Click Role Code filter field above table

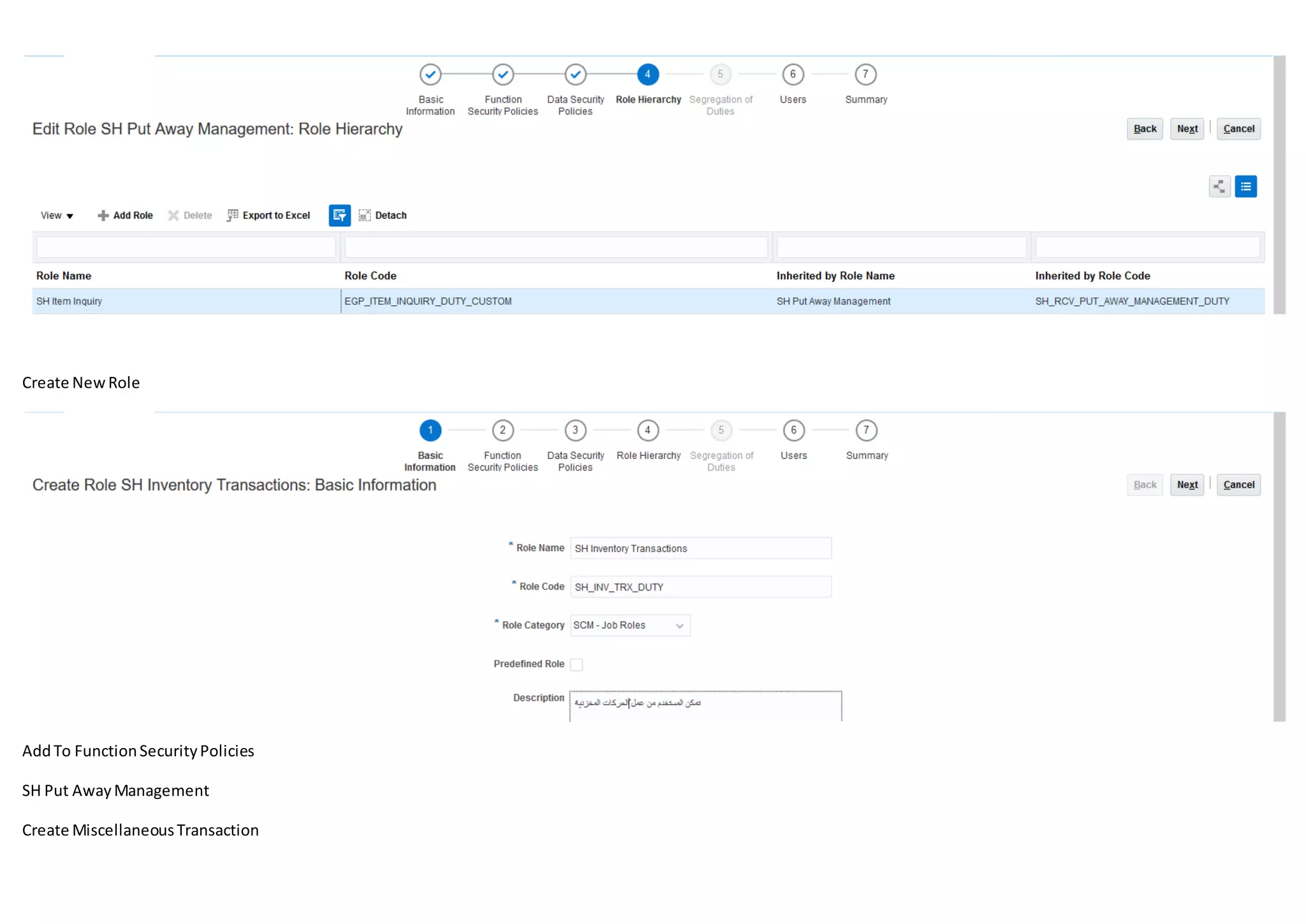(556, 247)
